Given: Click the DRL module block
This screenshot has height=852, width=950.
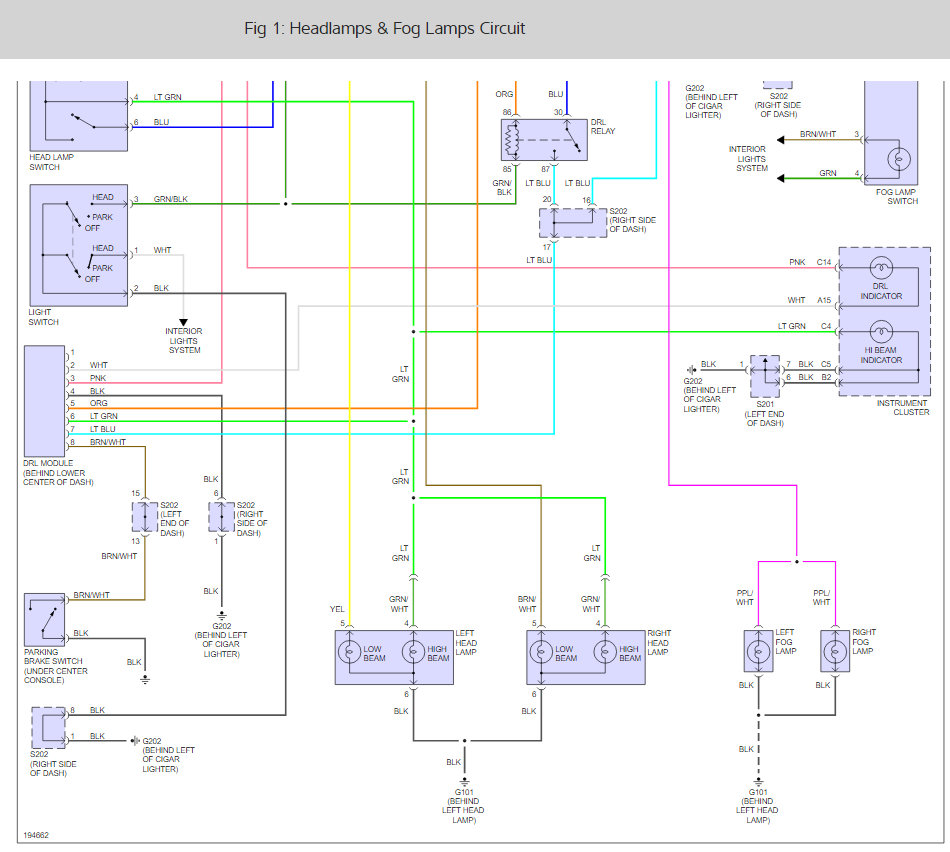Looking at the screenshot, I should [x=44, y=401].
